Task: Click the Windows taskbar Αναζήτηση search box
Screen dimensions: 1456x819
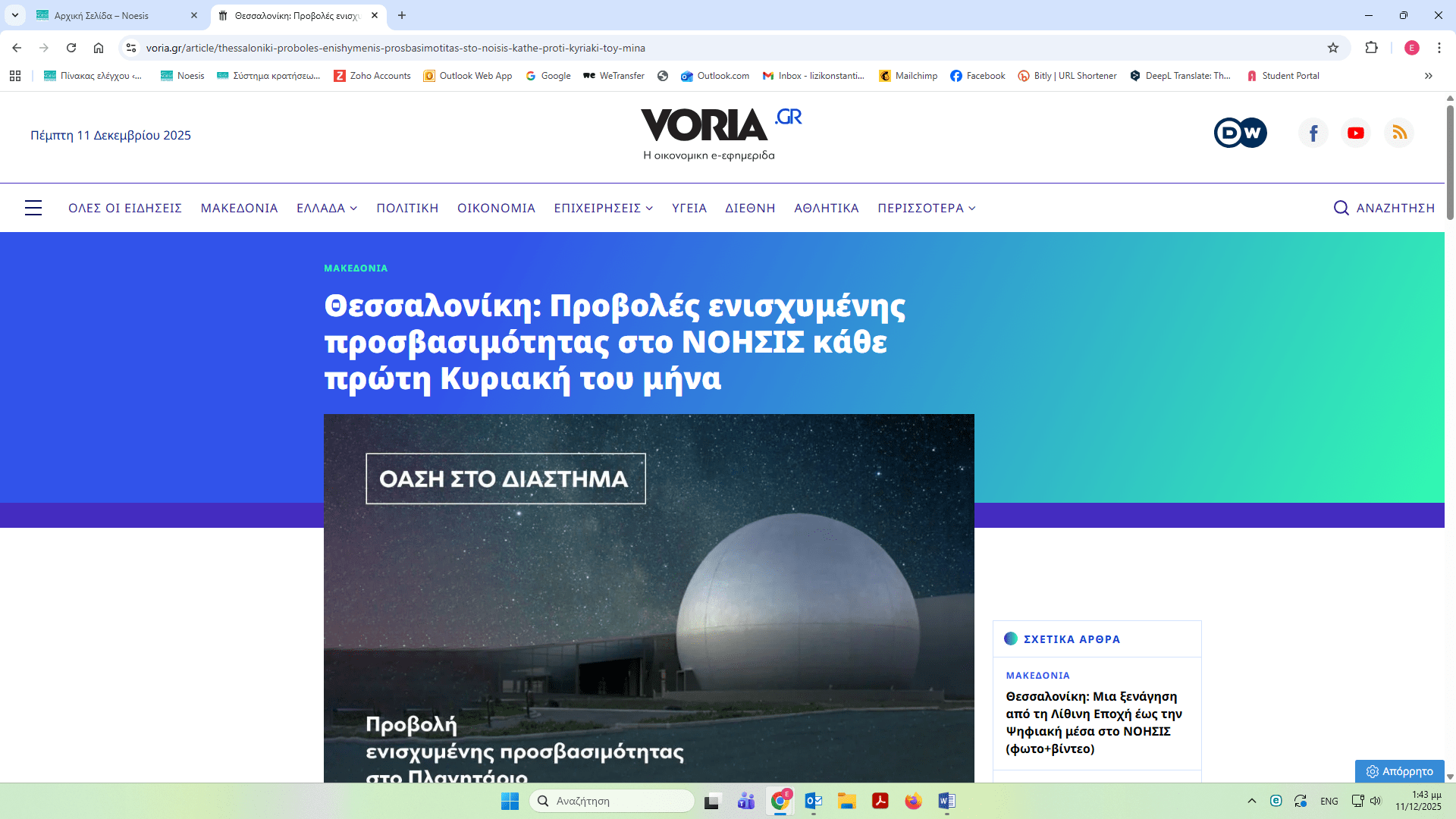Action: click(x=613, y=801)
